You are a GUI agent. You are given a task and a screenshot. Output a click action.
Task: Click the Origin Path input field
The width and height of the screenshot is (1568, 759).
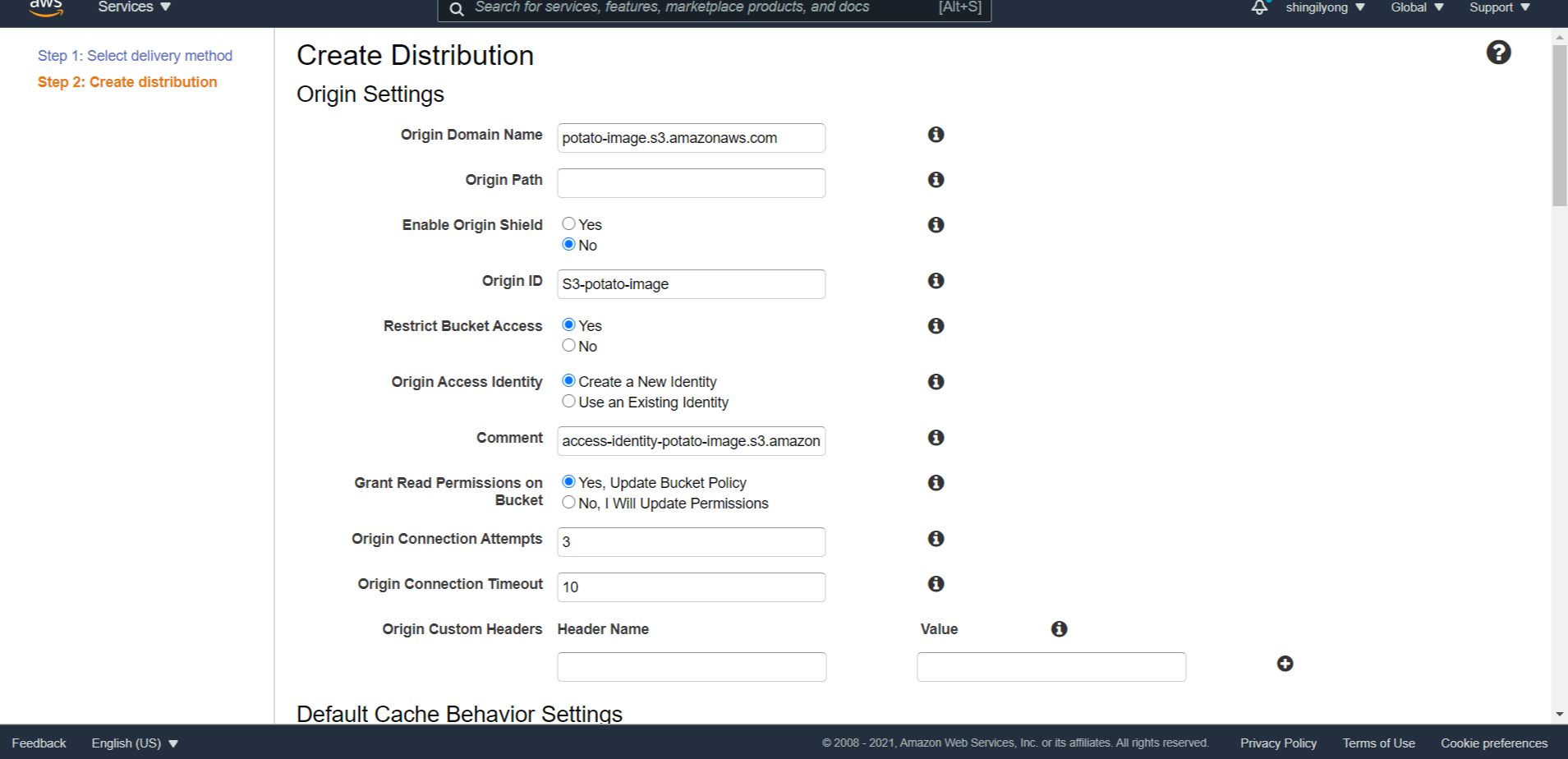pyautogui.click(x=692, y=183)
